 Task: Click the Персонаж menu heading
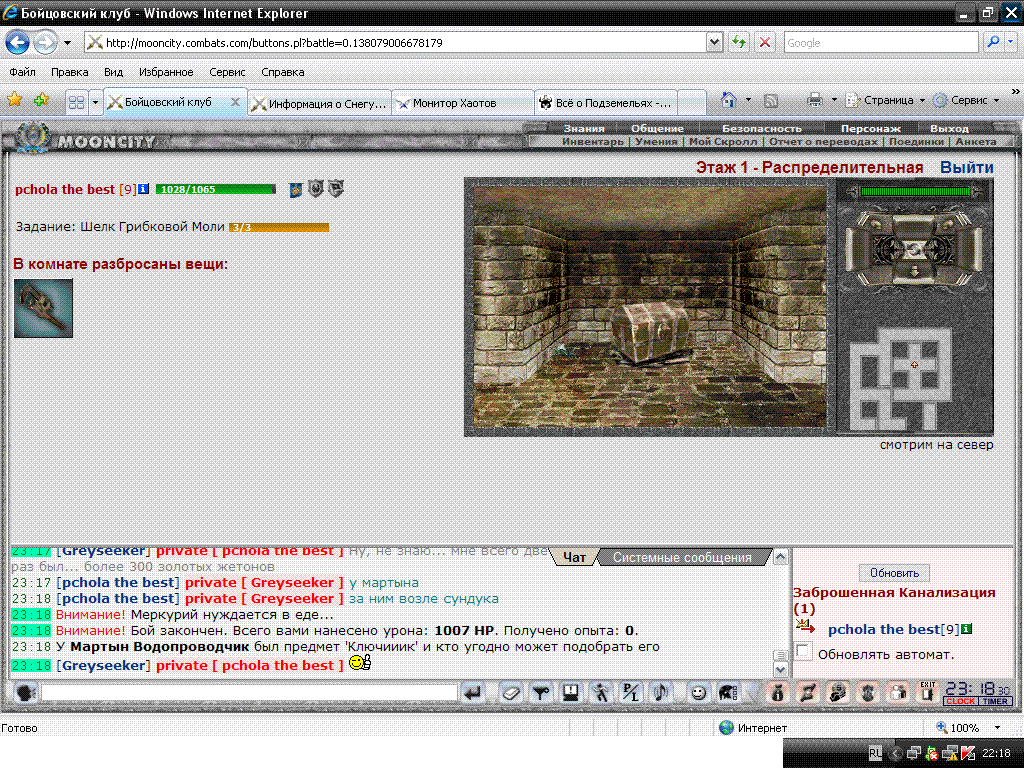point(871,129)
